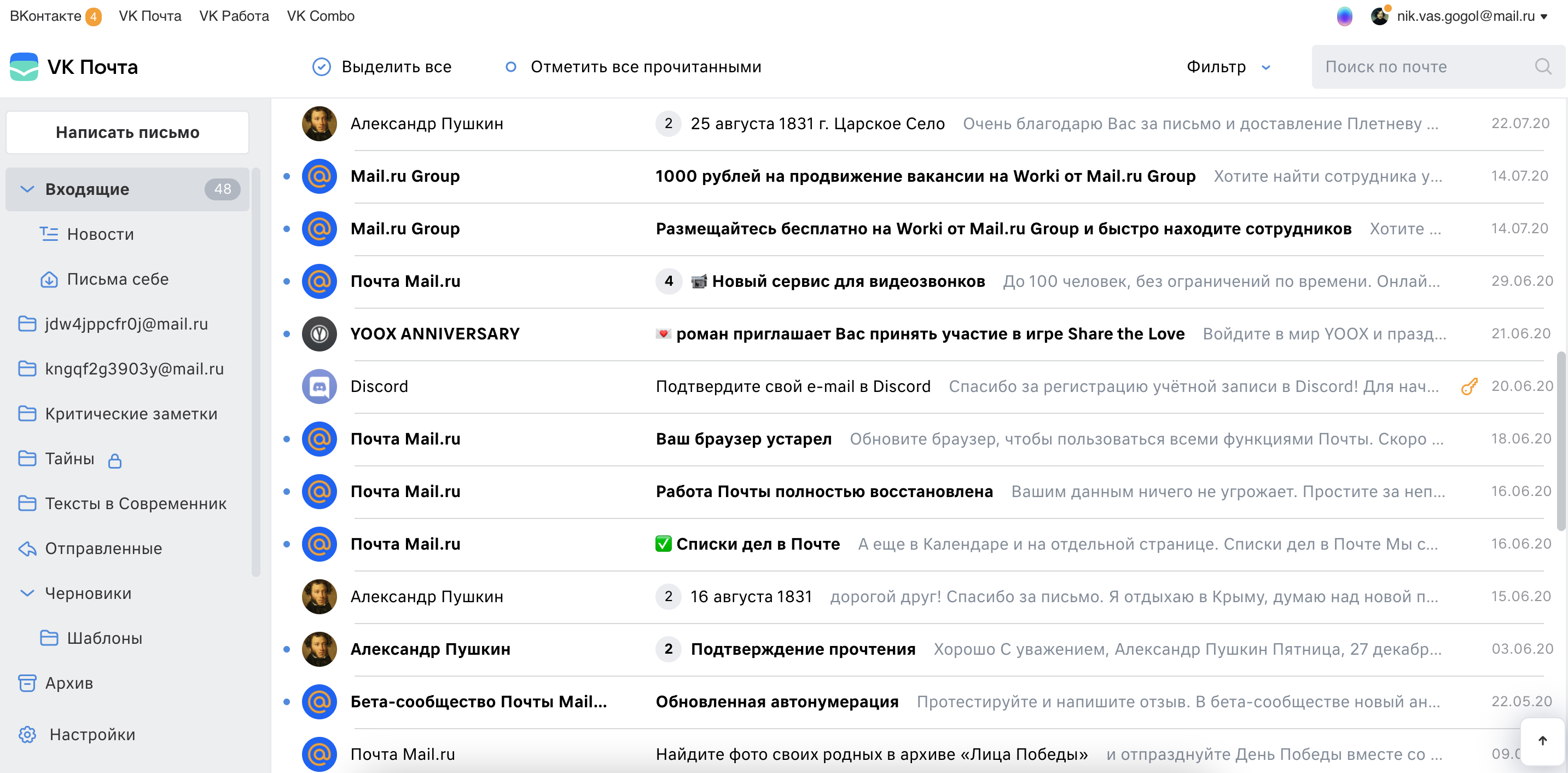Screen dimensions: 1568x773
Task: Click the VK Контакте notification badge 4
Action: pos(93,16)
